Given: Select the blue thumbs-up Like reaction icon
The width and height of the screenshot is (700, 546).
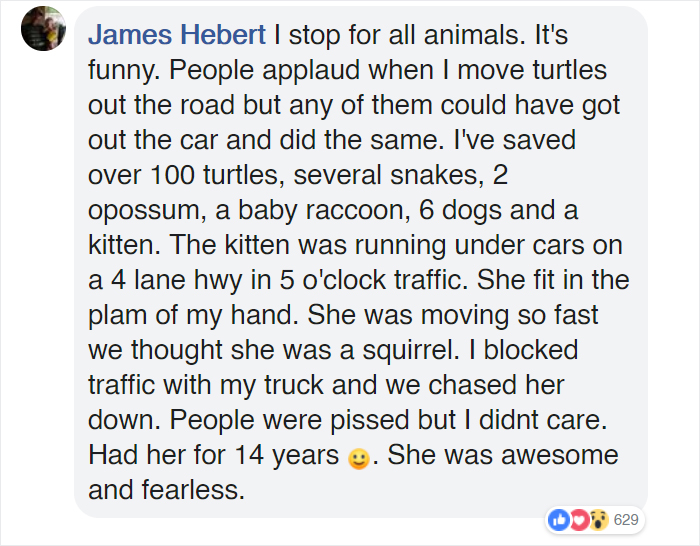Looking at the screenshot, I should (558, 520).
